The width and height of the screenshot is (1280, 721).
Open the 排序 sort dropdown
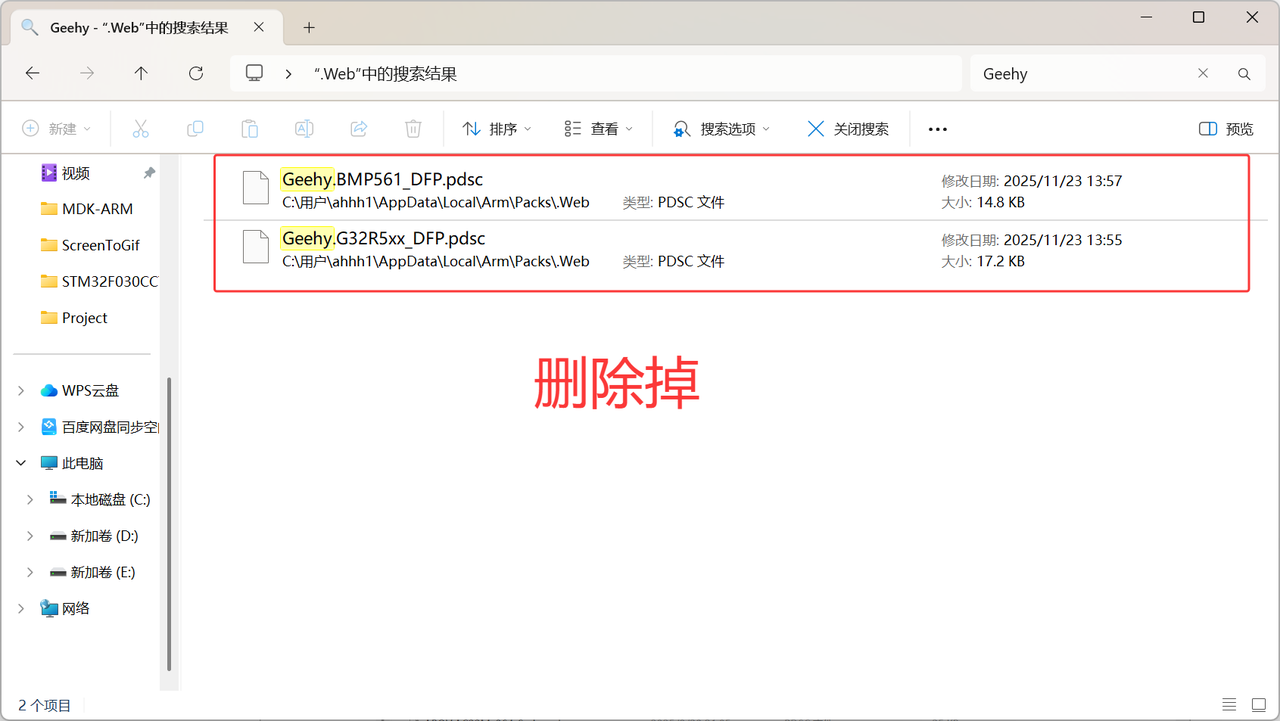(497, 129)
